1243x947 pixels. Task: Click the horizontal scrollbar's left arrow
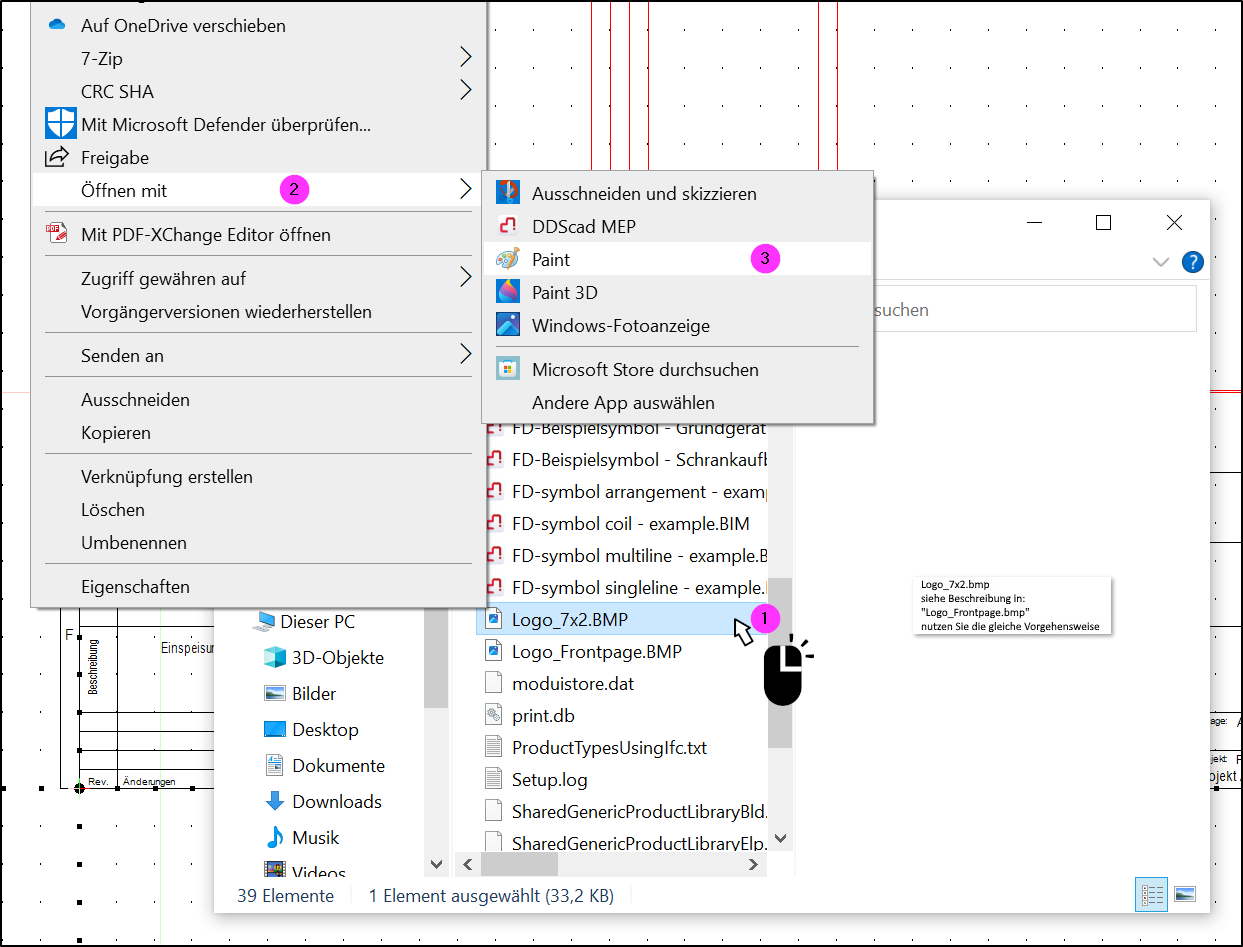(467, 863)
